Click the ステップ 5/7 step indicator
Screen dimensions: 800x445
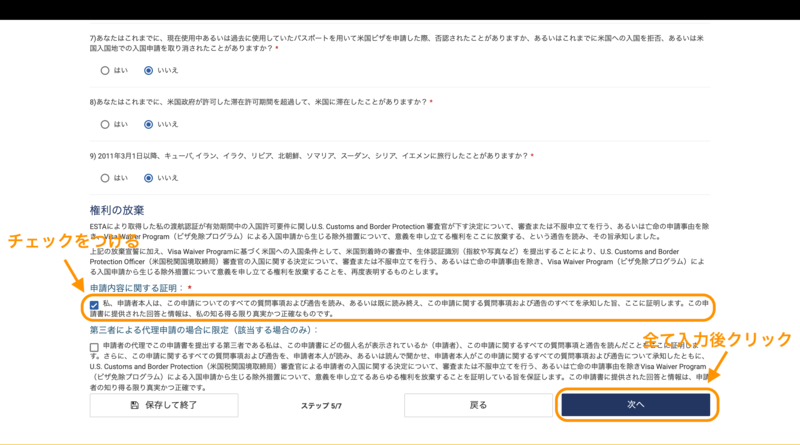click(x=321, y=406)
